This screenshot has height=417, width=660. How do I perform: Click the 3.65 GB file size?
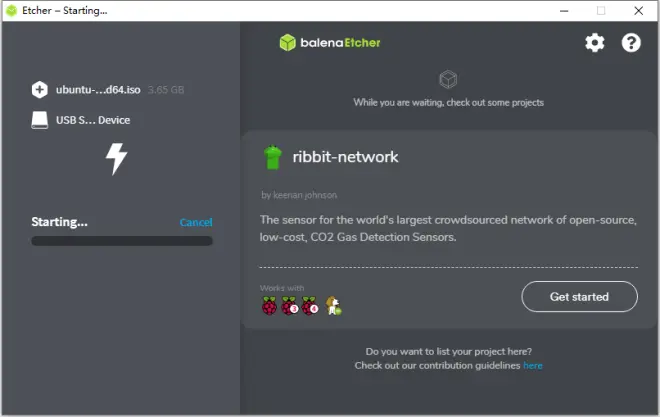166,90
